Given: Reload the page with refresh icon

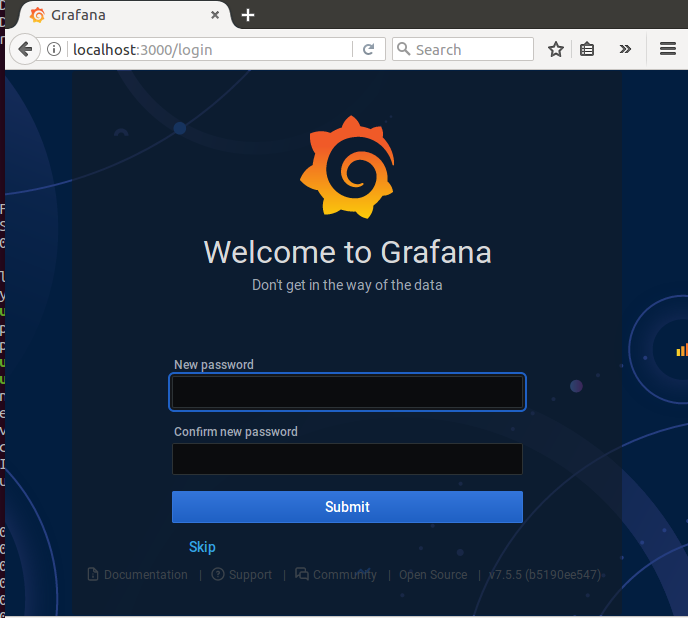Looking at the screenshot, I should click(x=369, y=49).
